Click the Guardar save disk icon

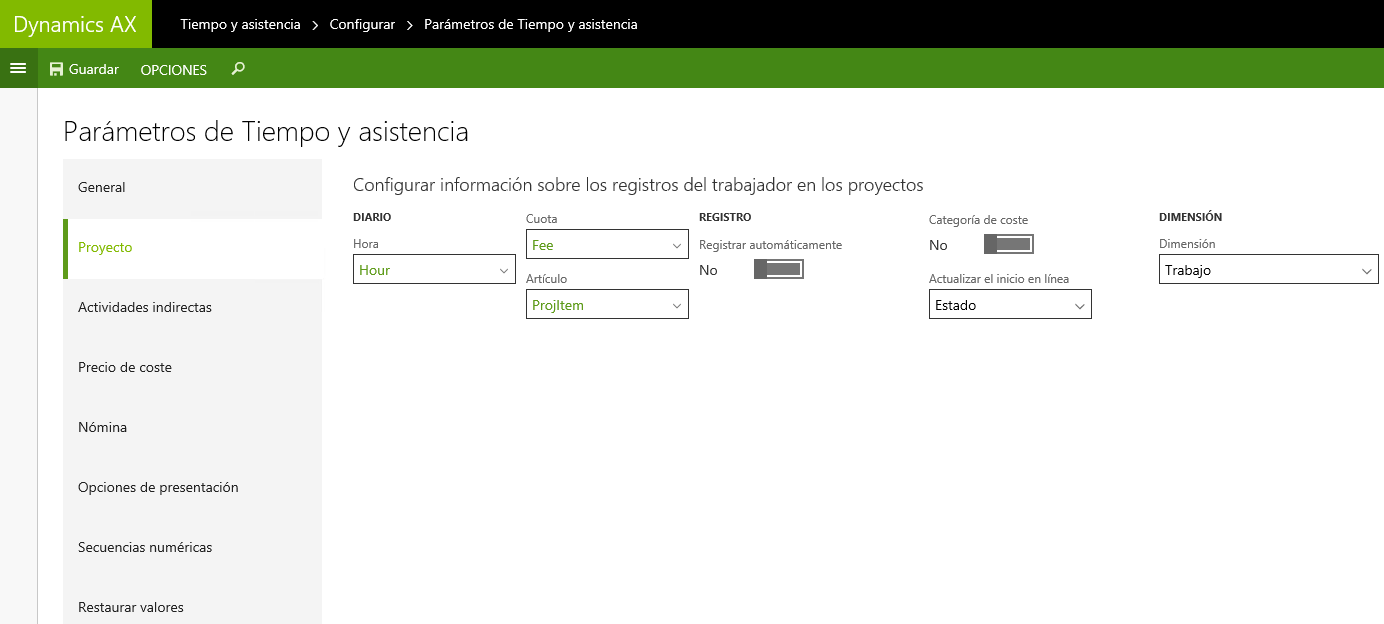click(x=56, y=69)
